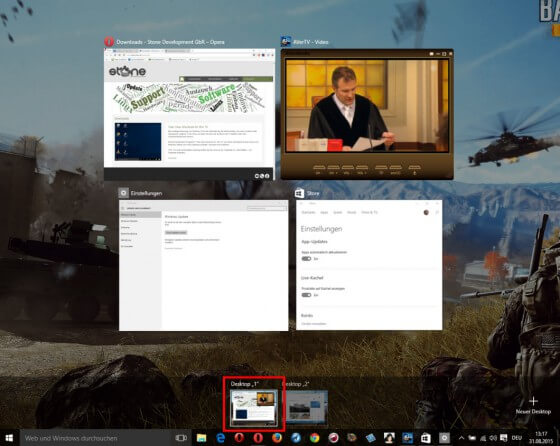Open network status from the system tray
Screen dimensions: 560x446
click(483, 438)
